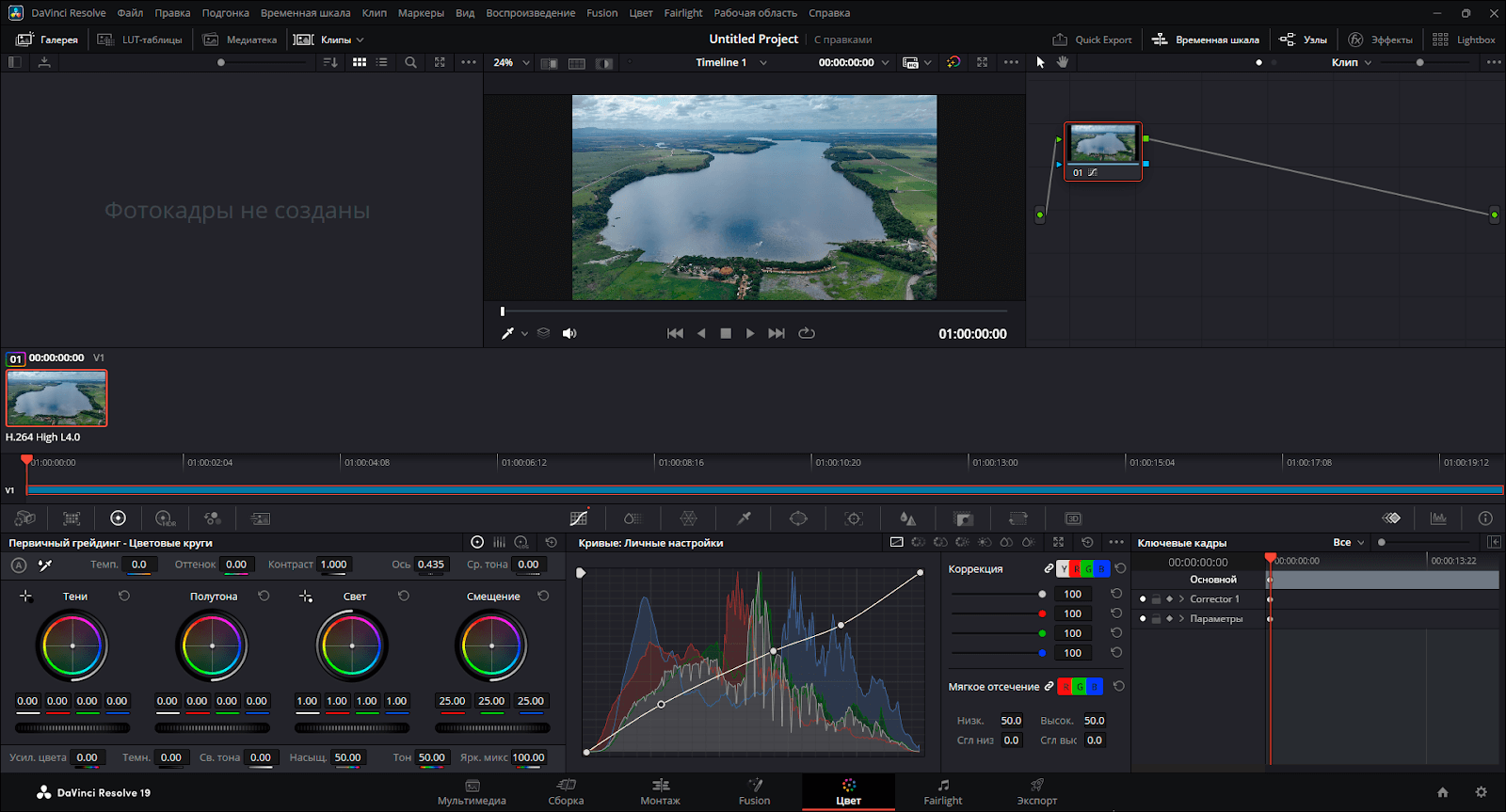Switch gallery to list view
Image resolution: width=1506 pixels, height=812 pixels.
coord(382,62)
